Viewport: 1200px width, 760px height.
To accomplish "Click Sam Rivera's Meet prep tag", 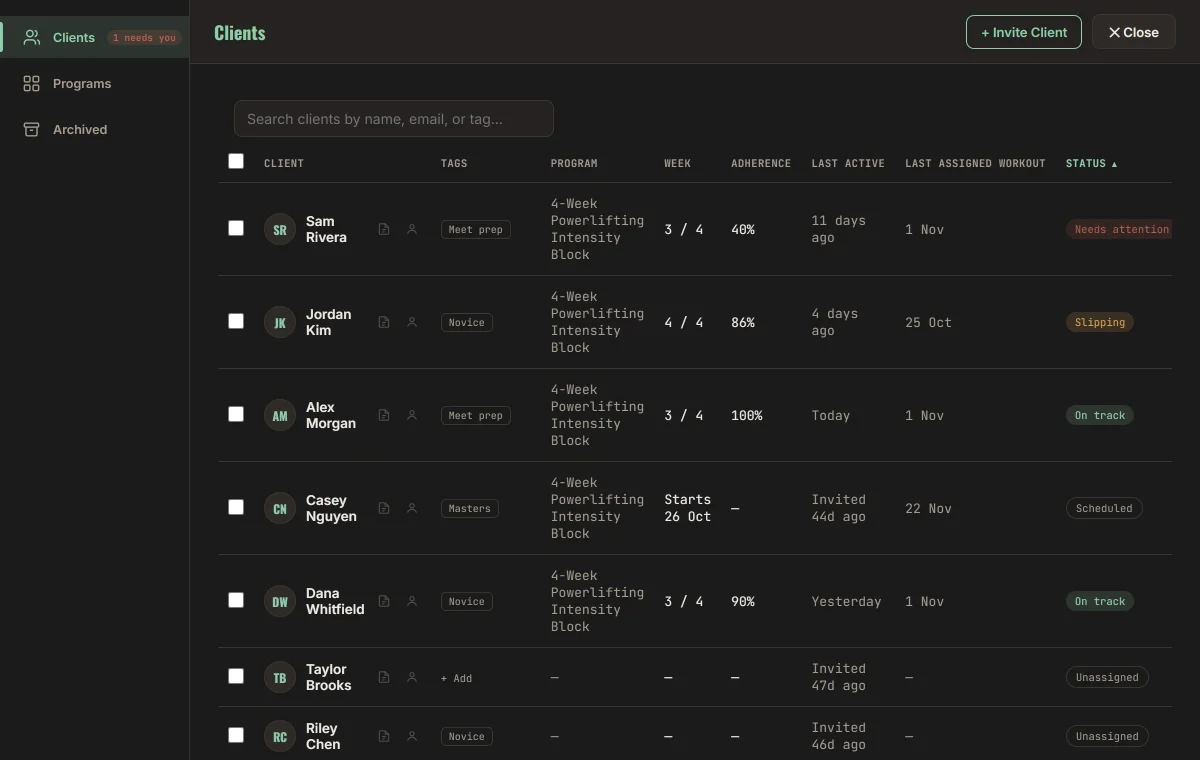I will pos(476,229).
